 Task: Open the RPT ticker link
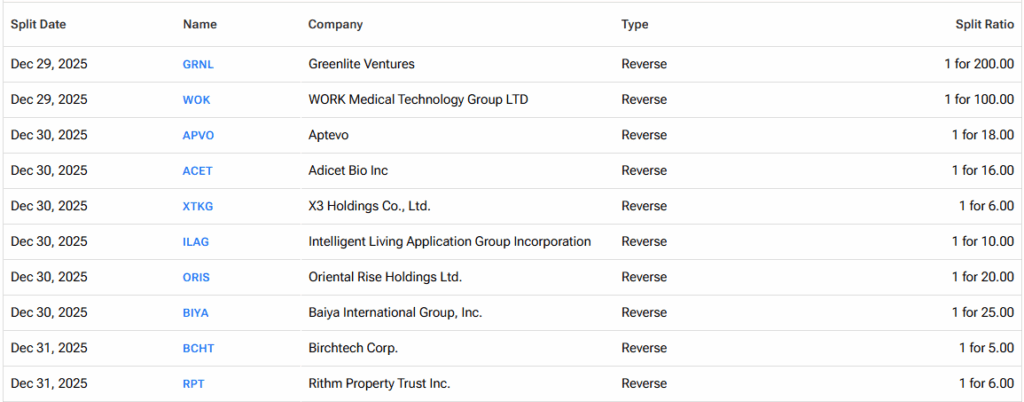(x=193, y=383)
